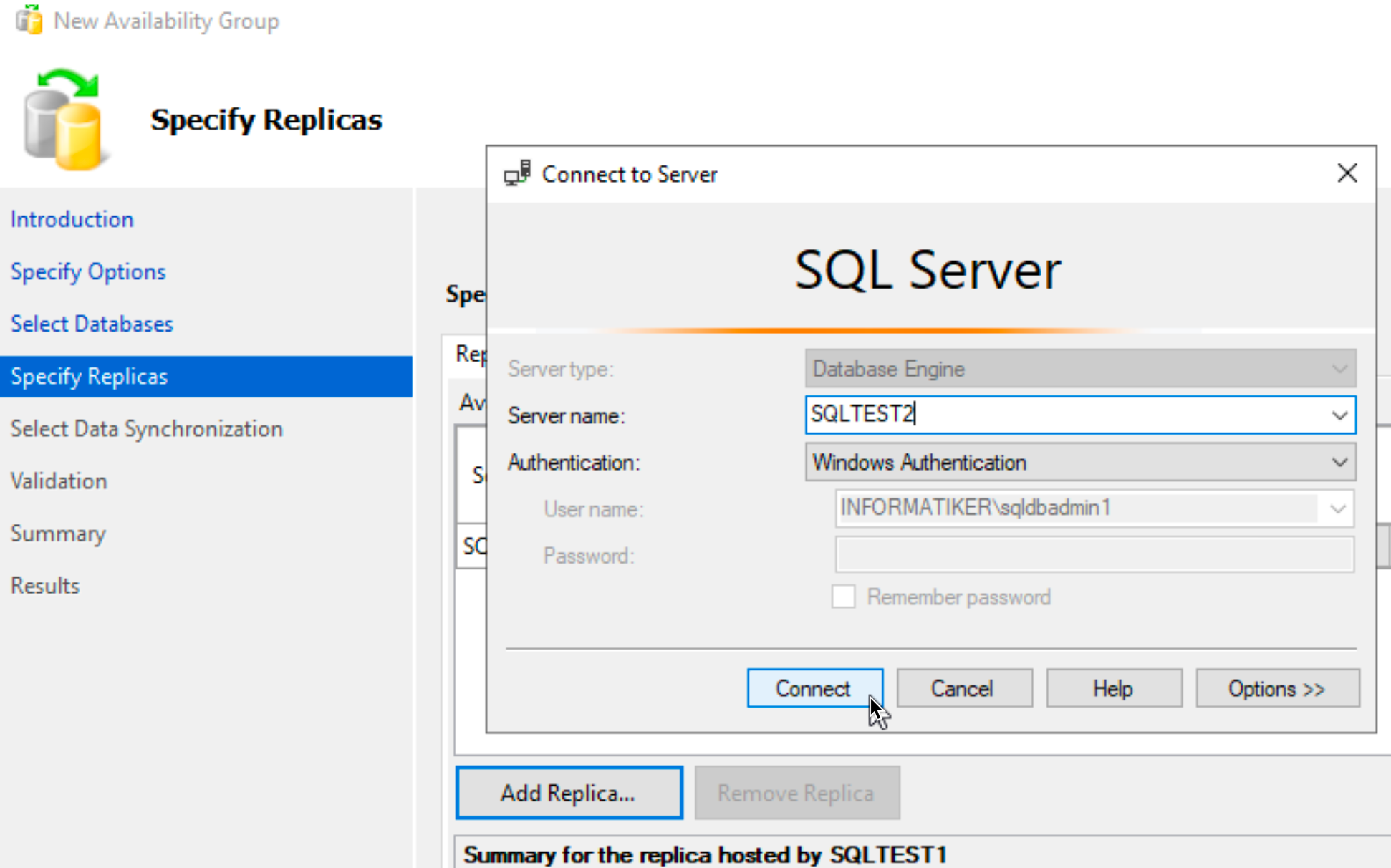Click the Password field
This screenshot has width=1391, height=868.
pos(1094,555)
